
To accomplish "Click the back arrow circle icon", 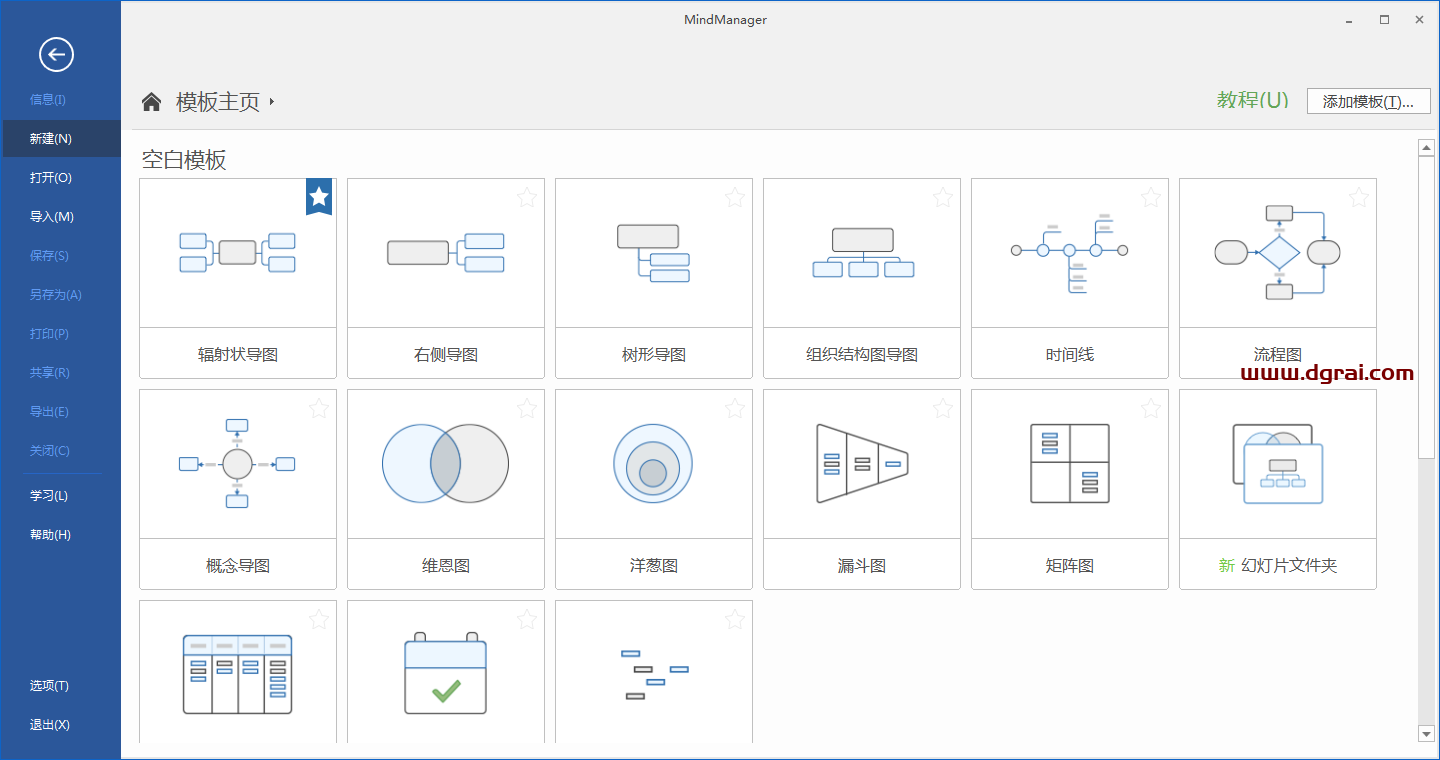I will click(x=57, y=54).
